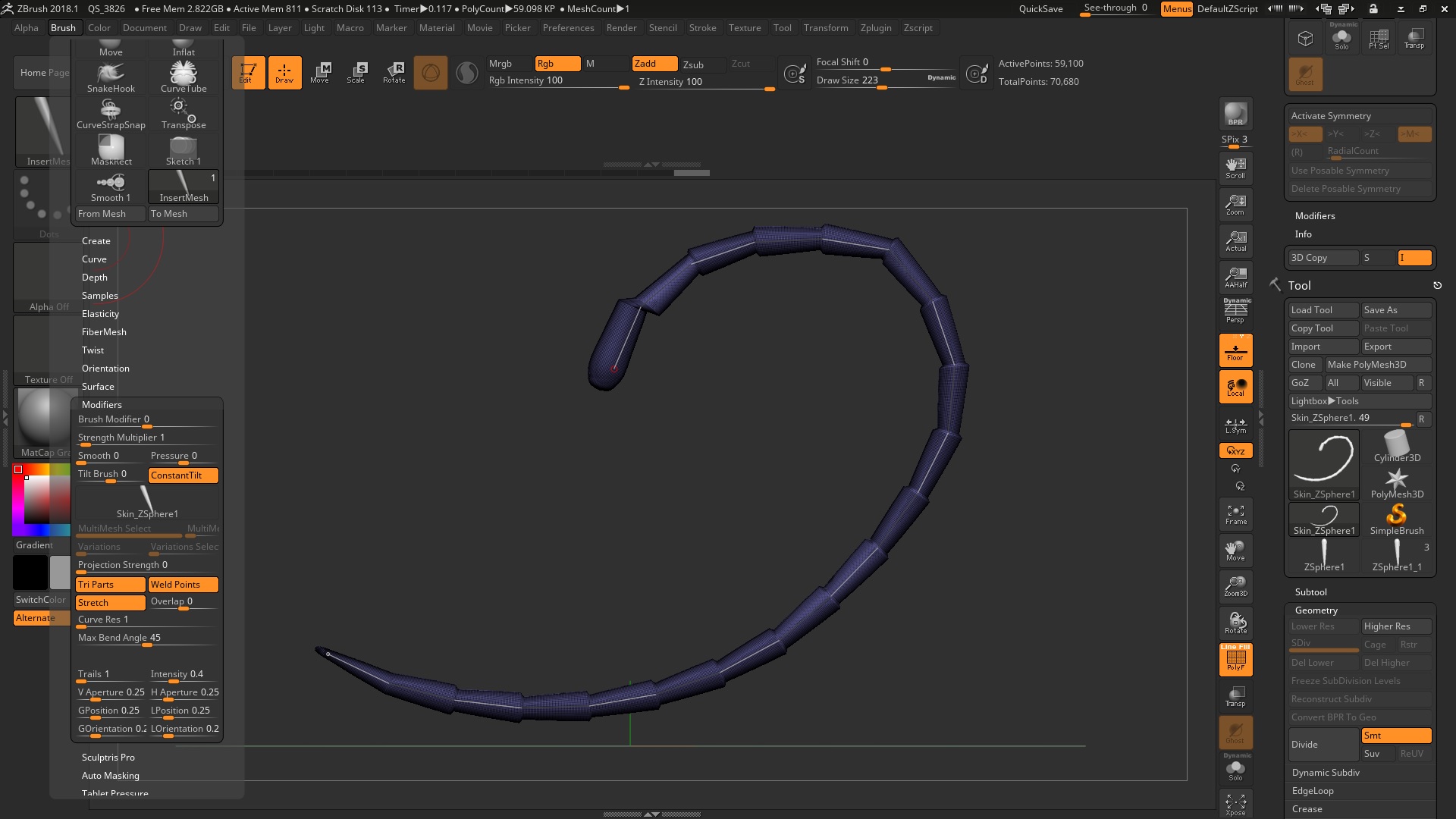The image size is (1456, 819).
Task: Choose the CurveTube brush
Action: [184, 78]
